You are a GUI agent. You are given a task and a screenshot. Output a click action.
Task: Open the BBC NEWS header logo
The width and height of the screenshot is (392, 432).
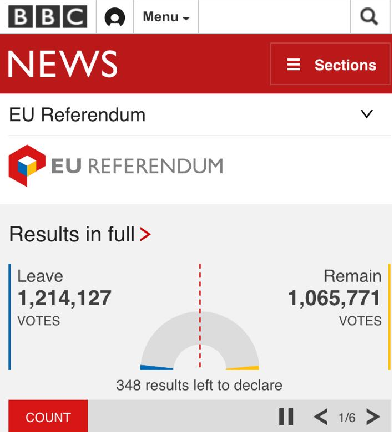62,64
